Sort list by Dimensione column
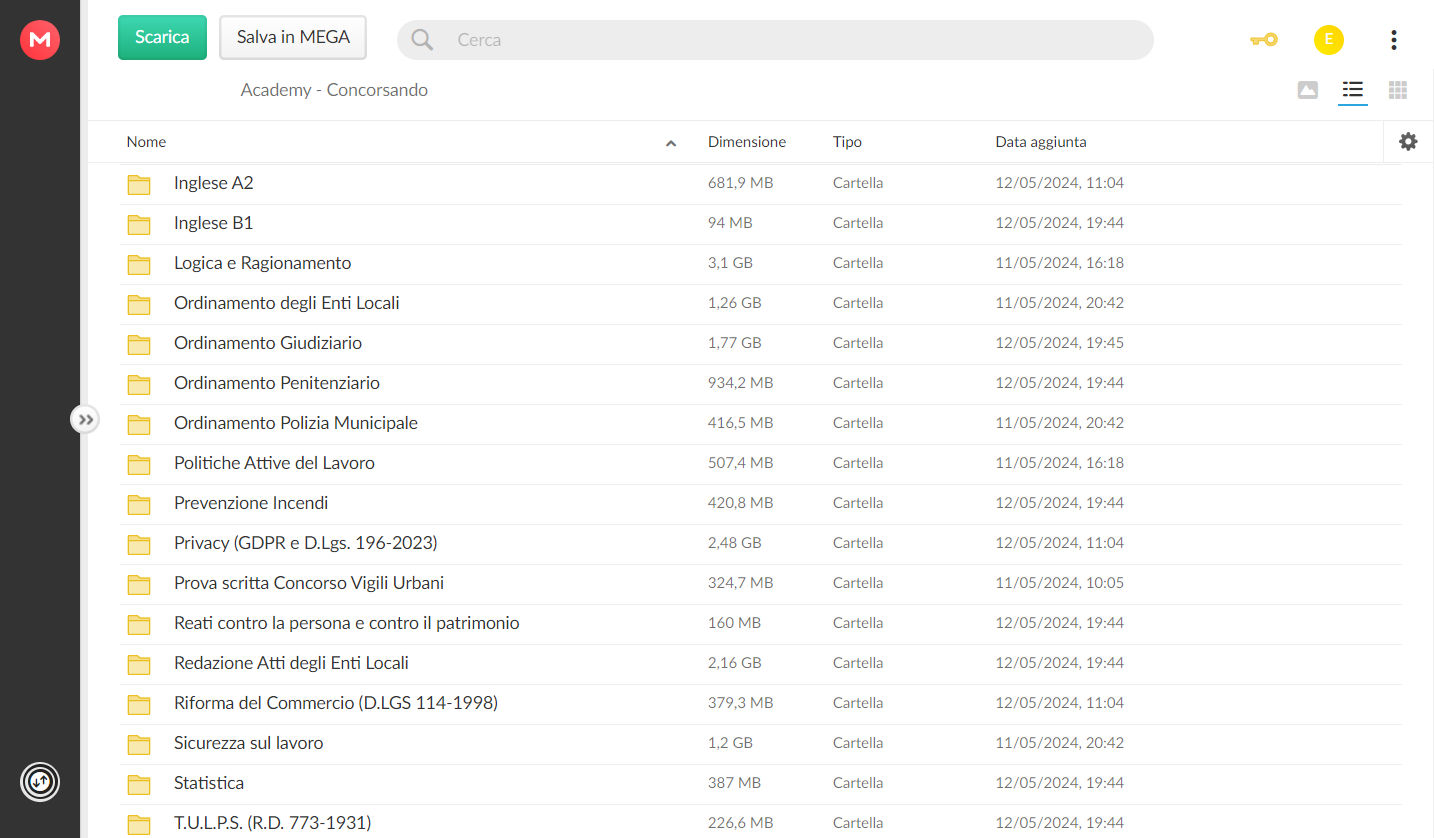1434x838 pixels. 746,142
